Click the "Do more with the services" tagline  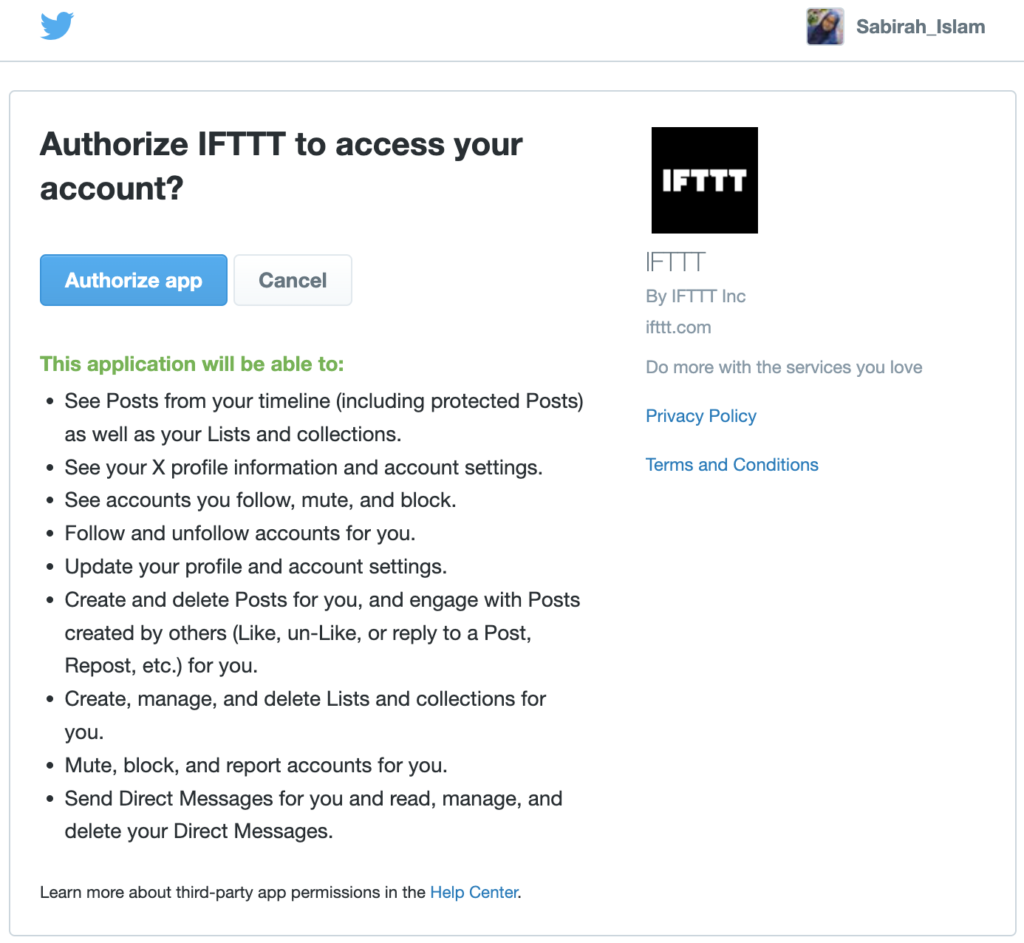click(x=783, y=368)
